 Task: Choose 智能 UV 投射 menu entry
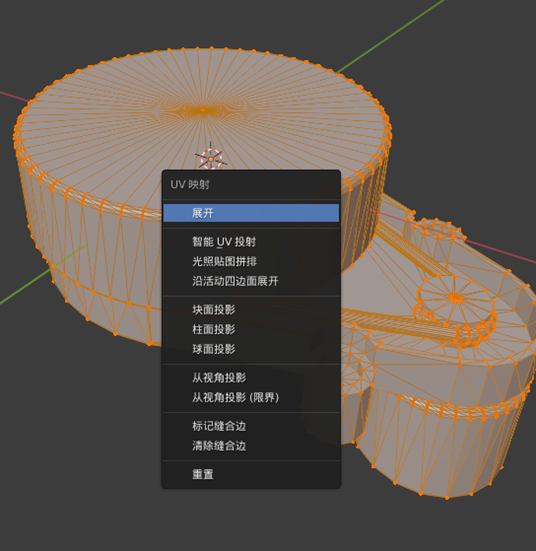tap(251, 242)
